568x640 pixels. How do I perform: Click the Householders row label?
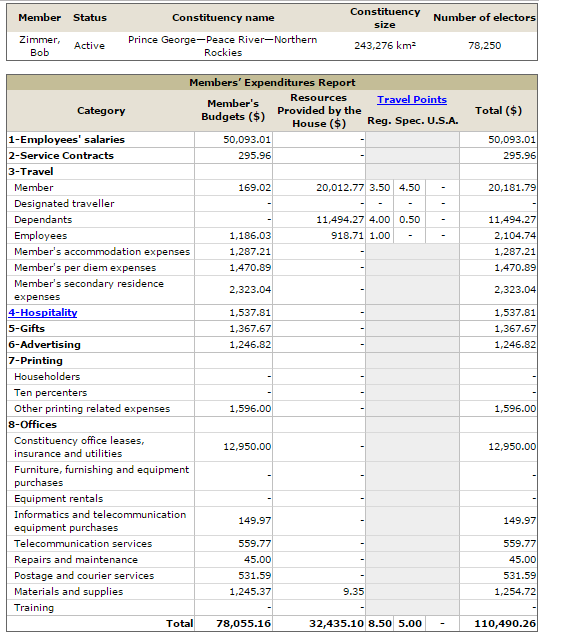coord(47,377)
